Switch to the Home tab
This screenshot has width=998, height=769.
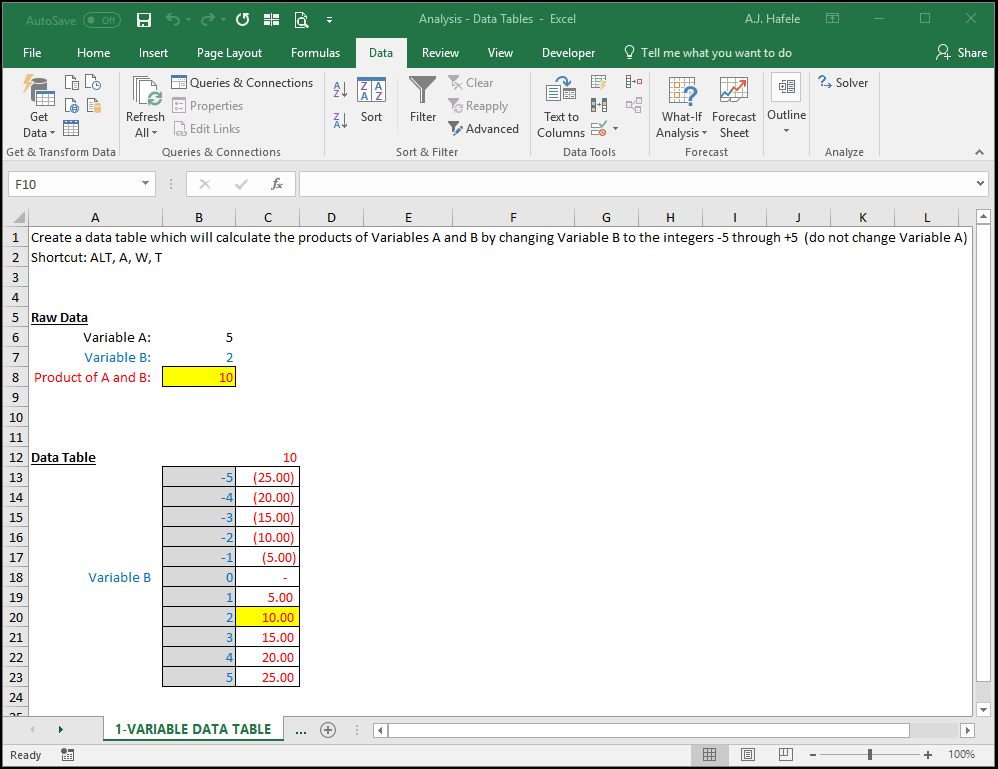point(94,53)
